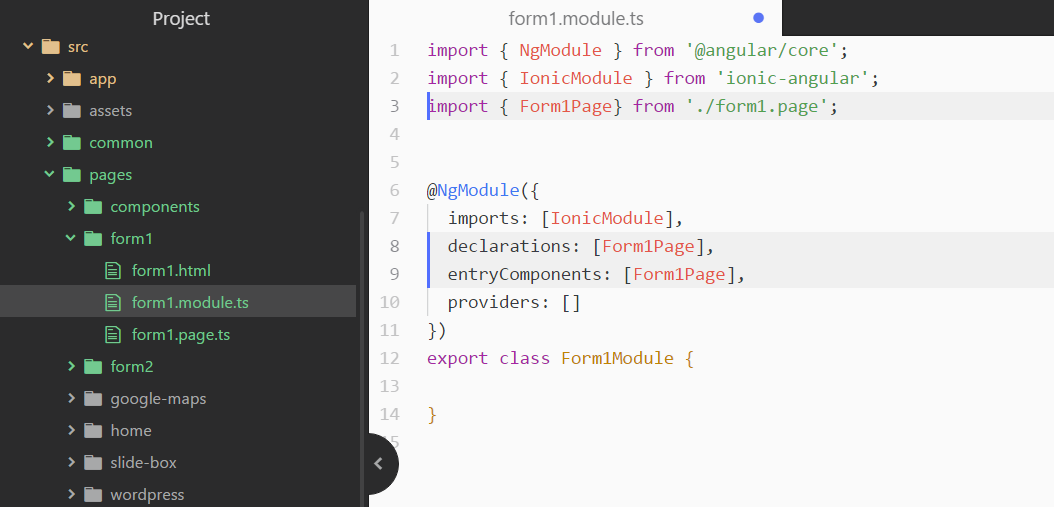The height and width of the screenshot is (507, 1054).
Task: Expand the common folder chevron
Action: (50, 143)
